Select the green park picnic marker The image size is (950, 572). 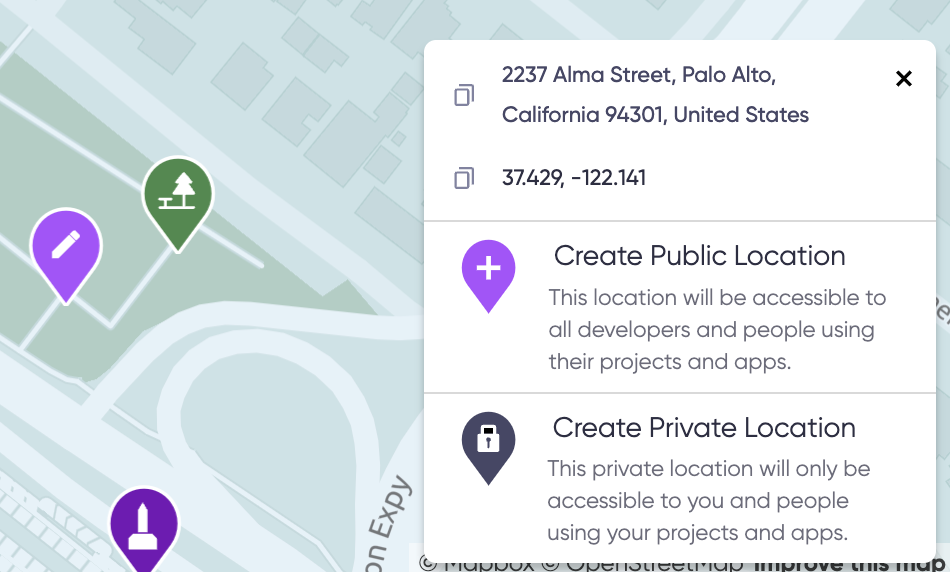(178, 204)
